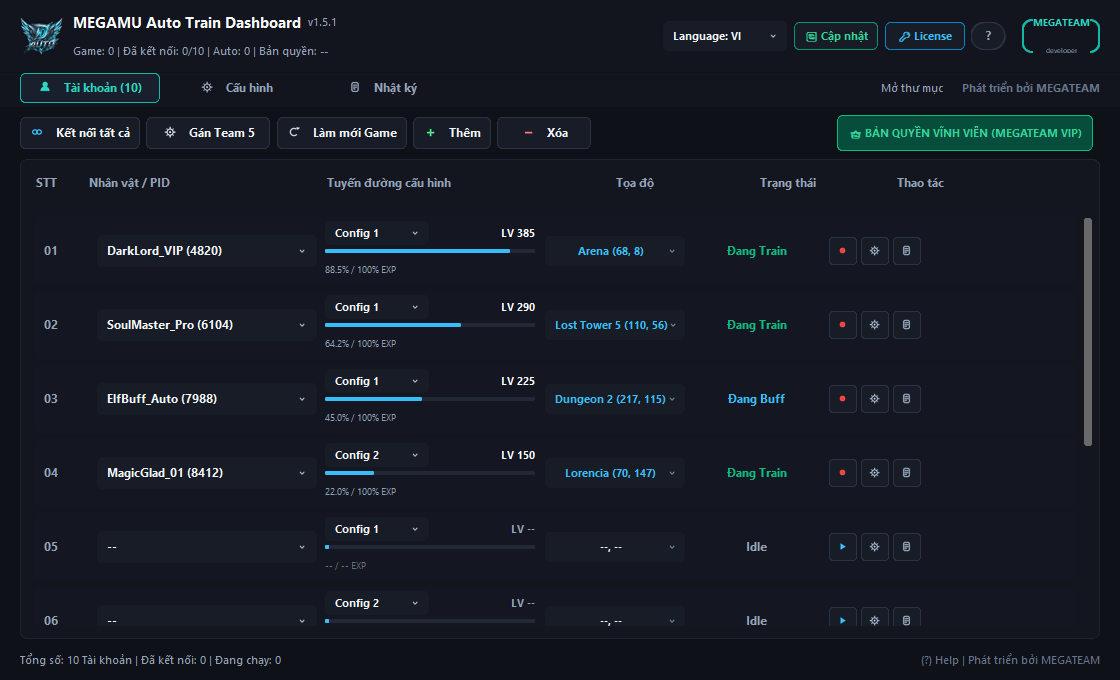
Task: Click the Cập nhật update button
Action: point(836,36)
